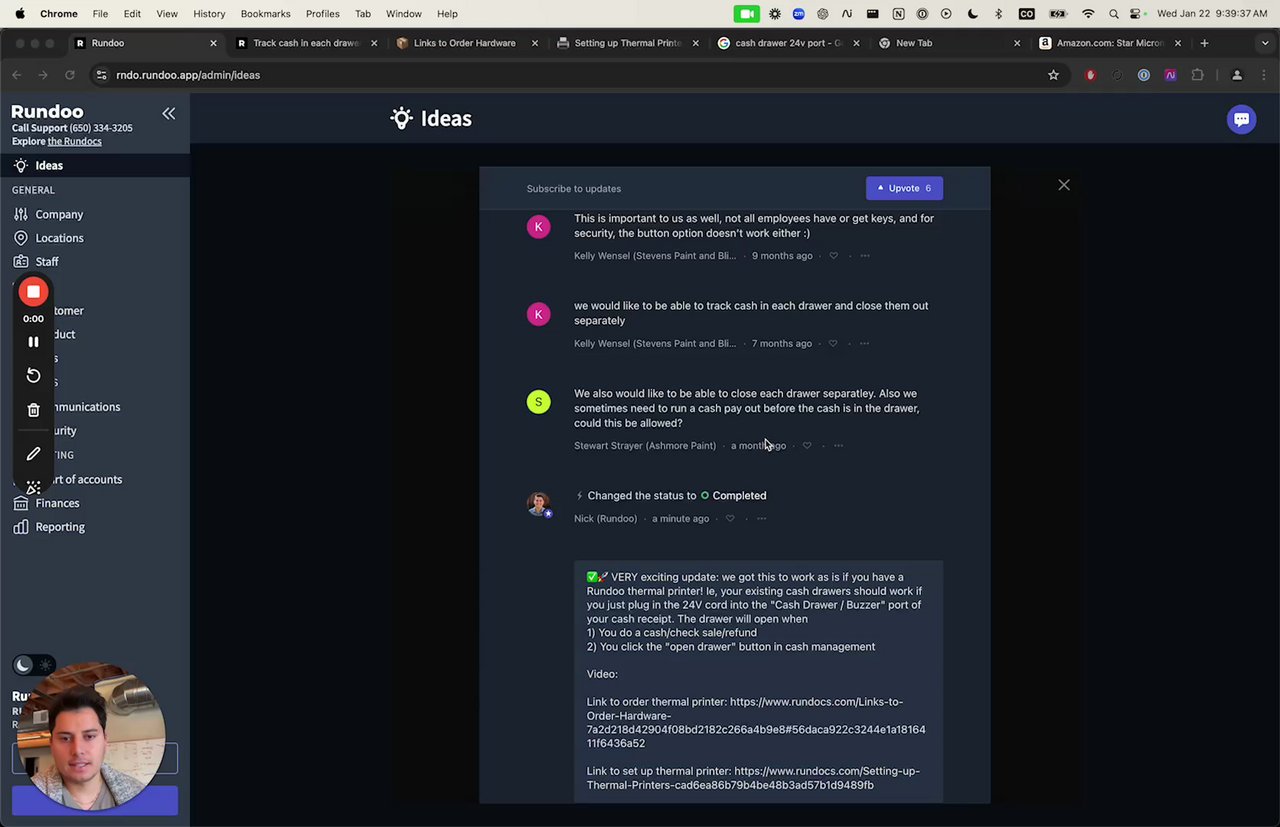Open the Links-to-Order-Hardware rundocs URL
1280x827 pixels.
tap(756, 723)
